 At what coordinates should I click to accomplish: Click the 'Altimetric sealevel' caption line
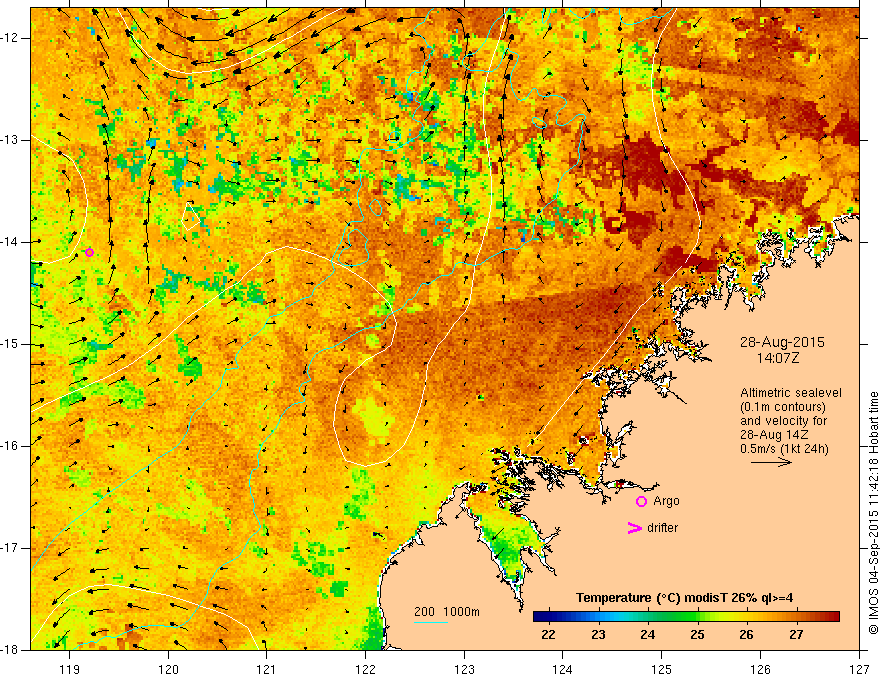[x=791, y=393]
